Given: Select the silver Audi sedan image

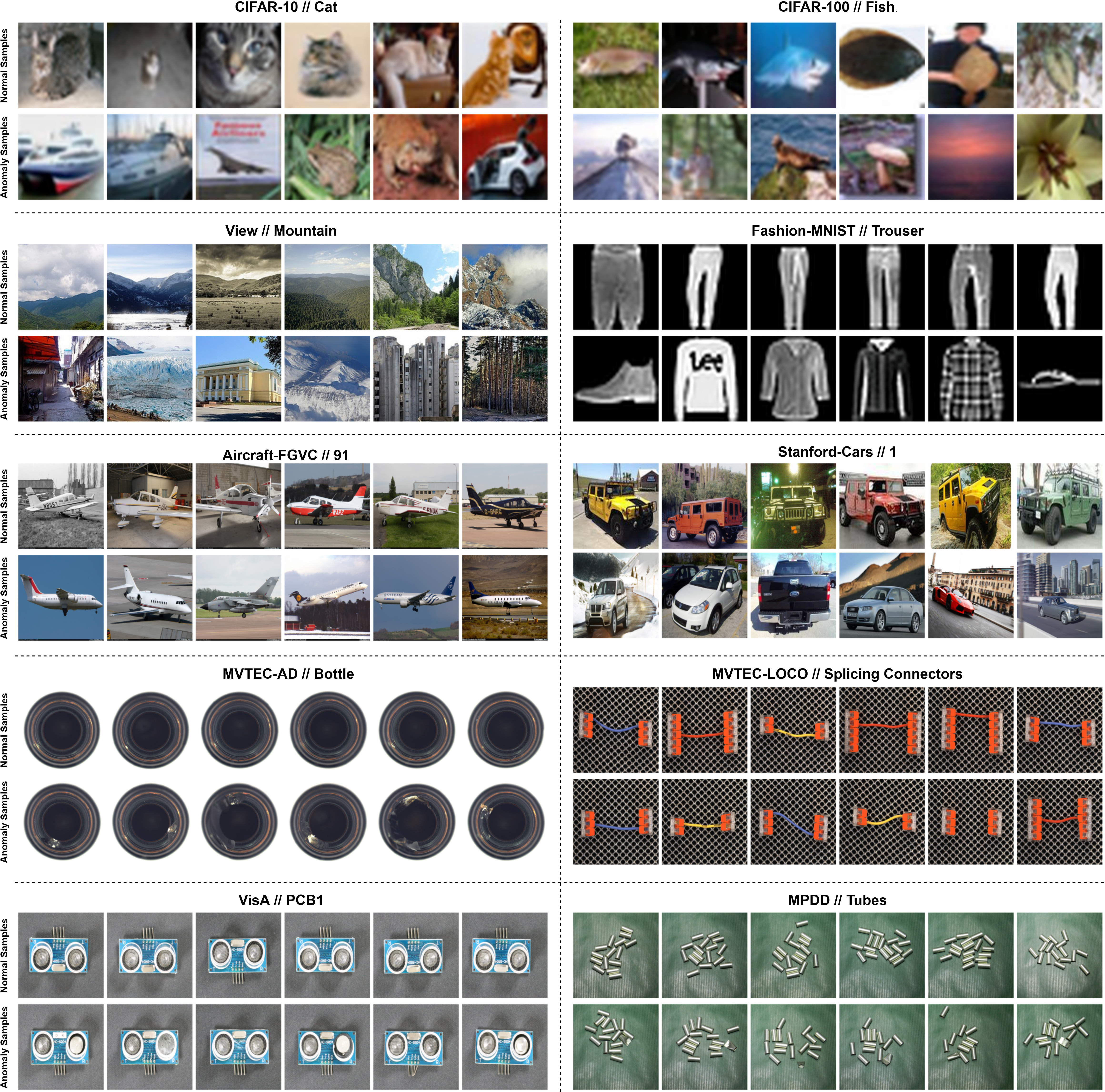Looking at the screenshot, I should pos(882,596).
